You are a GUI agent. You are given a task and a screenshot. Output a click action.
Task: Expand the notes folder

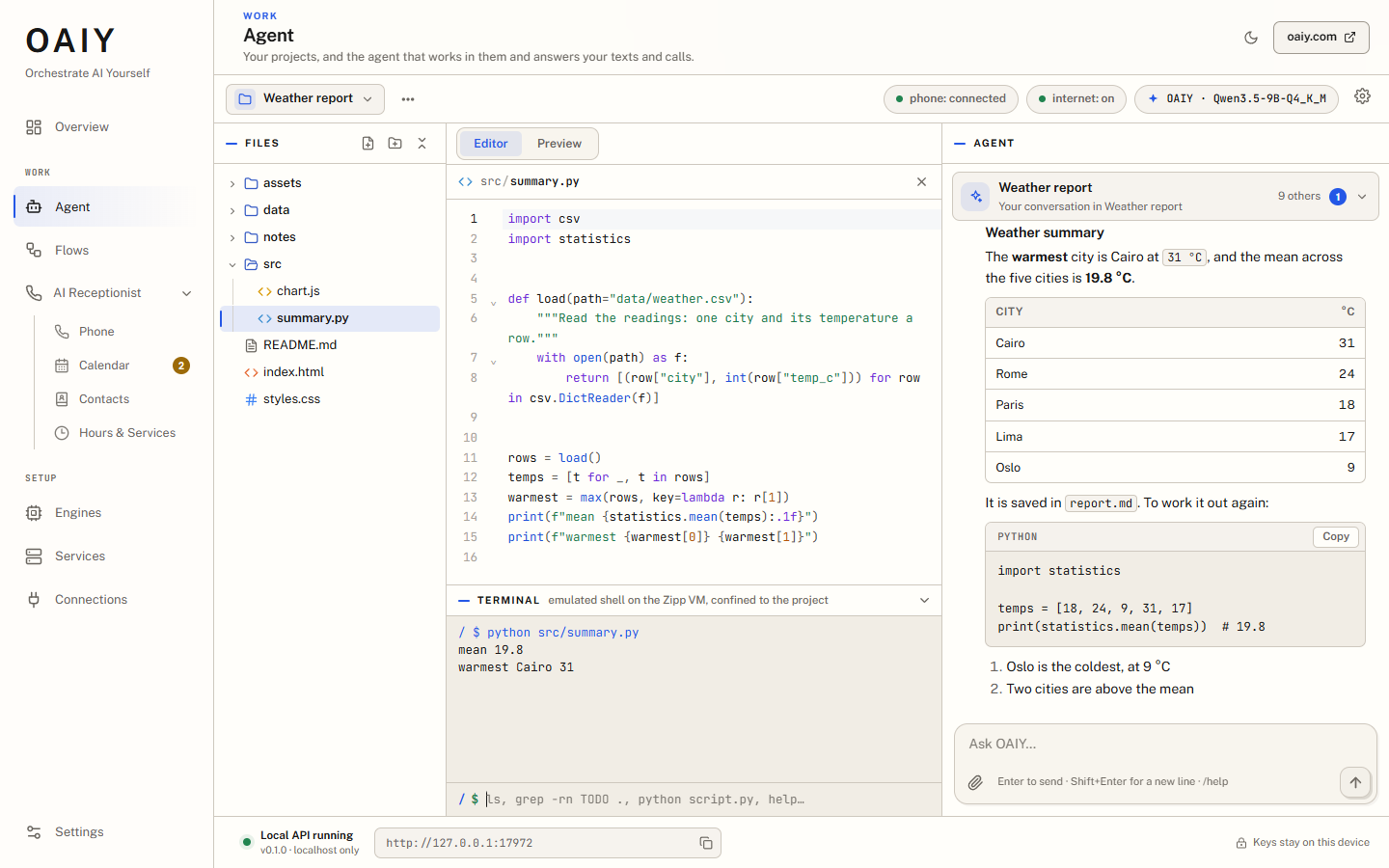pyautogui.click(x=232, y=237)
